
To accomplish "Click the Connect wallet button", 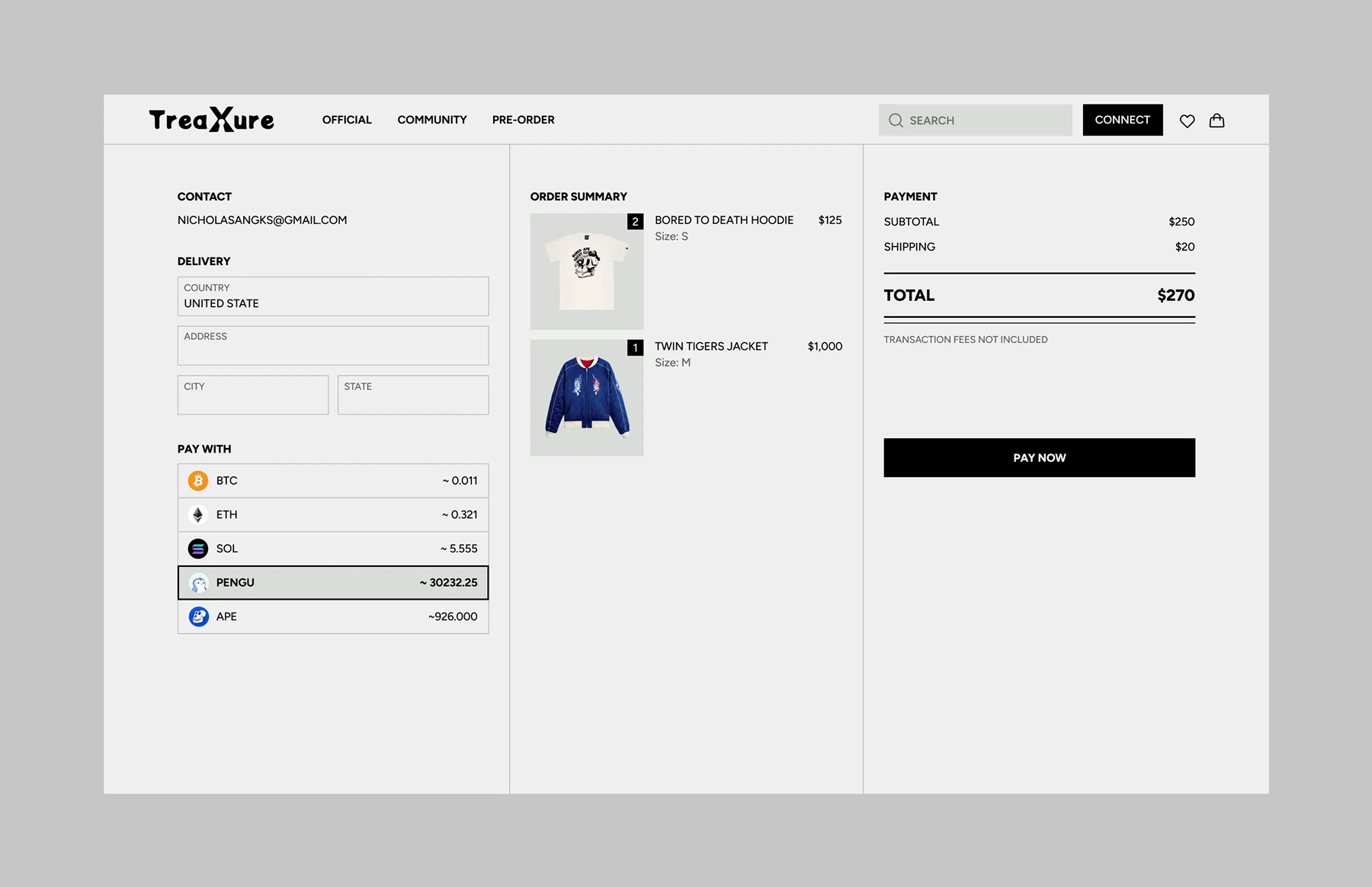I will [1122, 120].
